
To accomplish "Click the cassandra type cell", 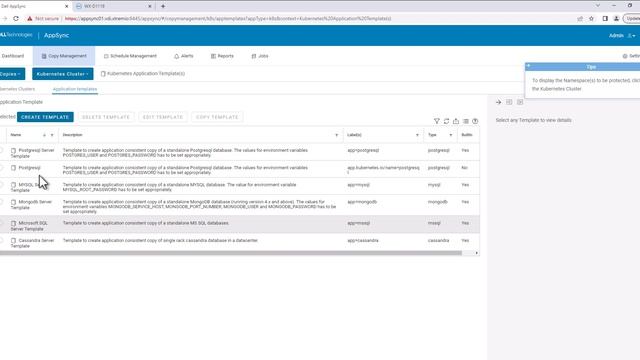I will 438,240.
